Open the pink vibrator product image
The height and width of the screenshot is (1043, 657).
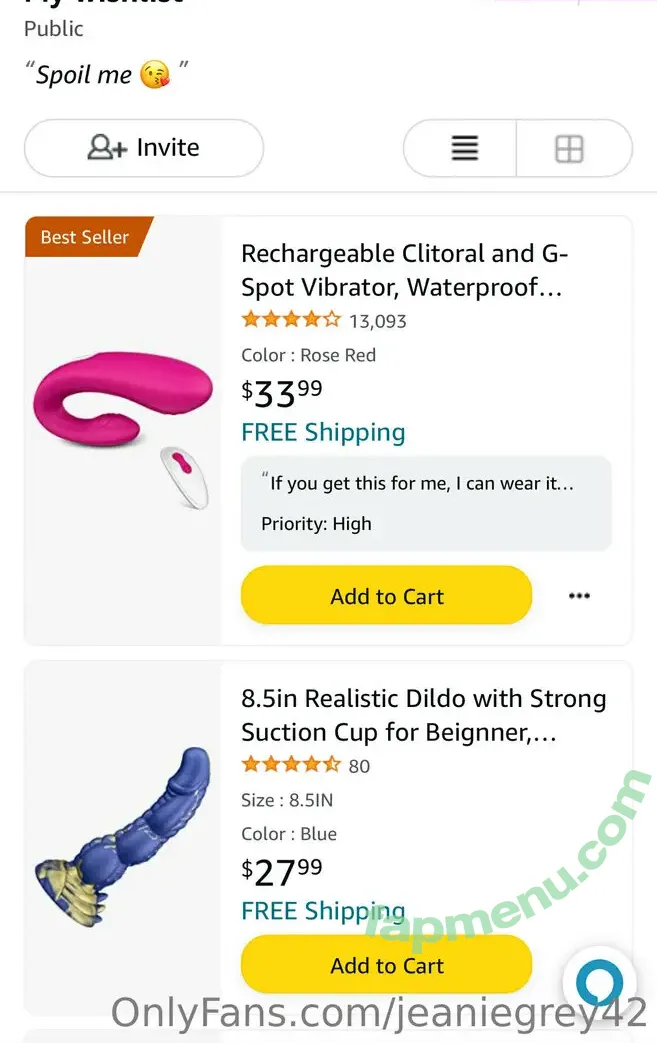tap(123, 420)
